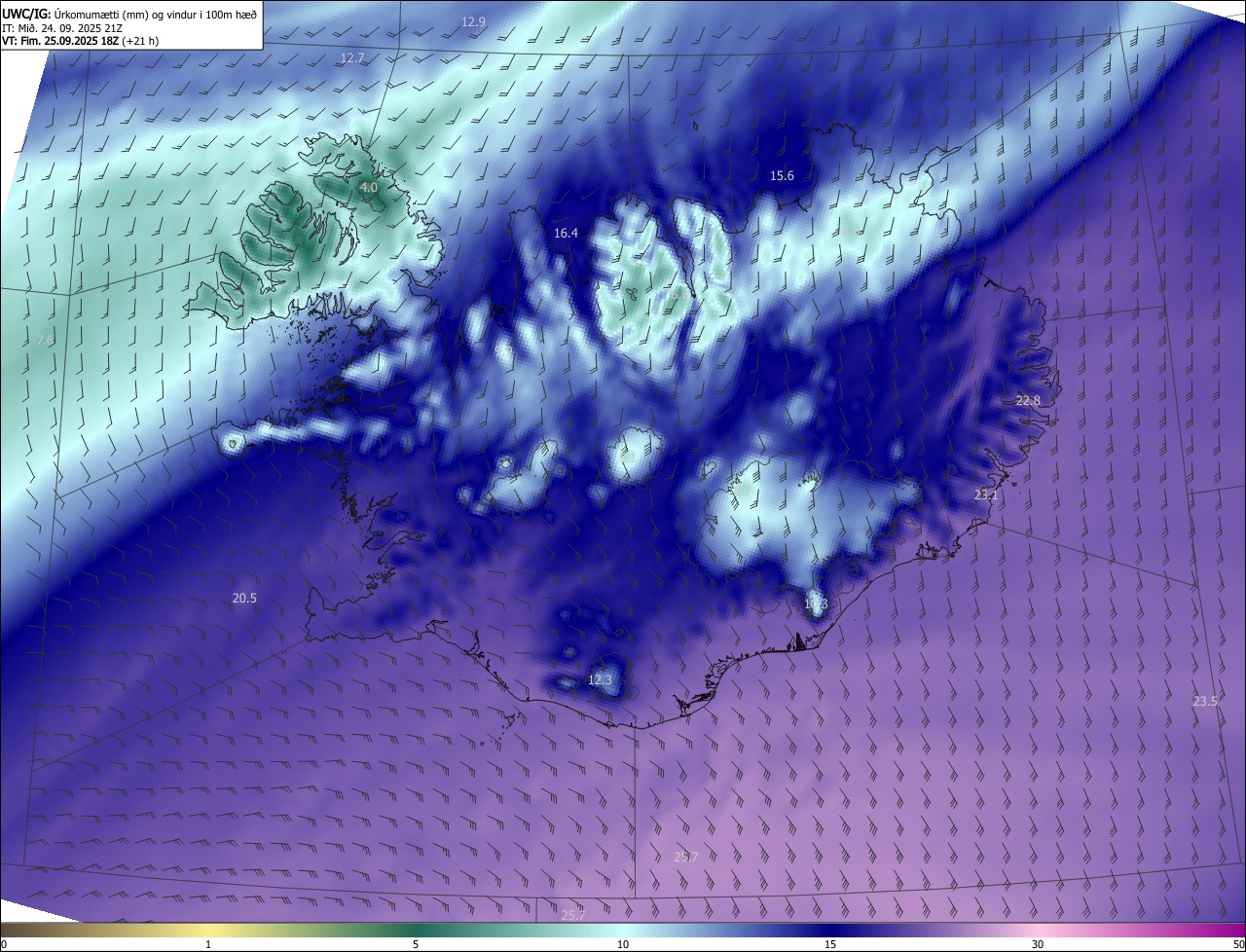Viewport: 1246px width, 952px height.
Task: Click the 50 tick on the colour scale
Action: pos(1238,944)
